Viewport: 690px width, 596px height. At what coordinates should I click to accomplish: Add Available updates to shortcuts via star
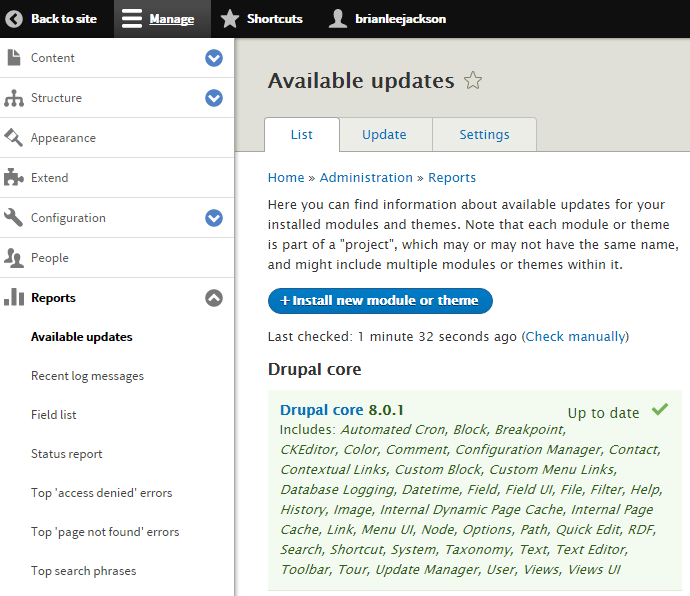[473, 81]
